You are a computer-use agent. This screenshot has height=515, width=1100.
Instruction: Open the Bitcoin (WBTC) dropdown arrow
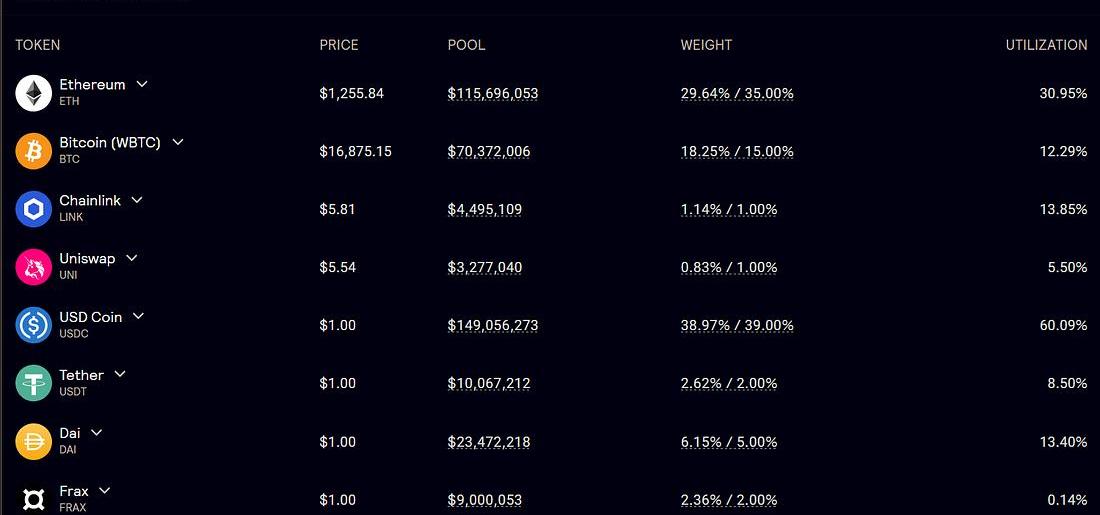click(178, 142)
